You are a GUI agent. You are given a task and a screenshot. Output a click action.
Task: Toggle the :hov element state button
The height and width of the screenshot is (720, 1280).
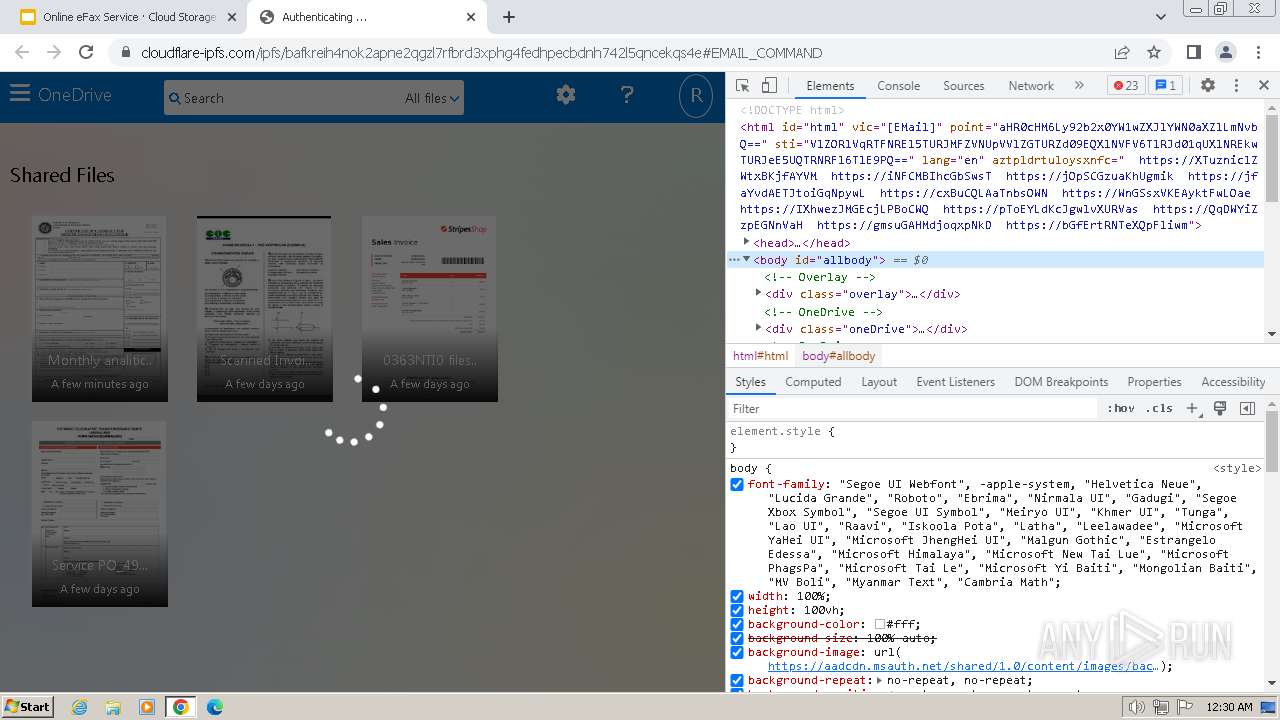pos(1121,408)
